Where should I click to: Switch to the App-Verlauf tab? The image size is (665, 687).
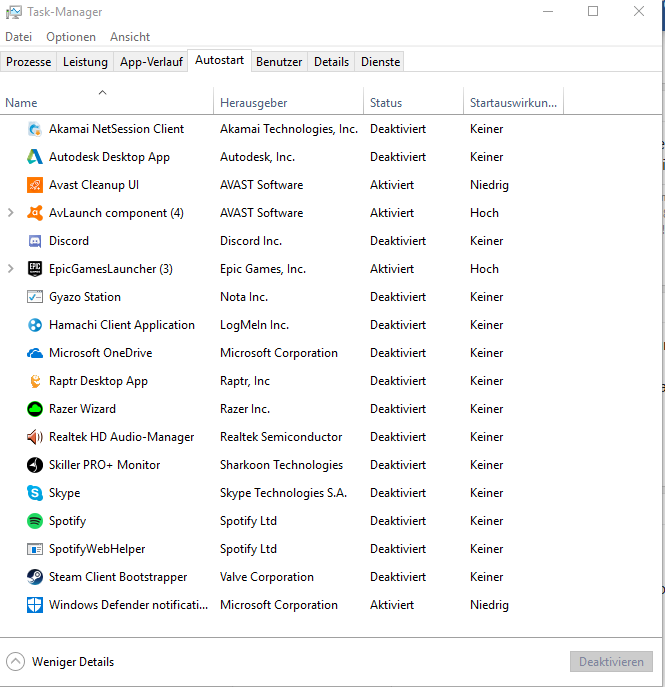click(151, 62)
